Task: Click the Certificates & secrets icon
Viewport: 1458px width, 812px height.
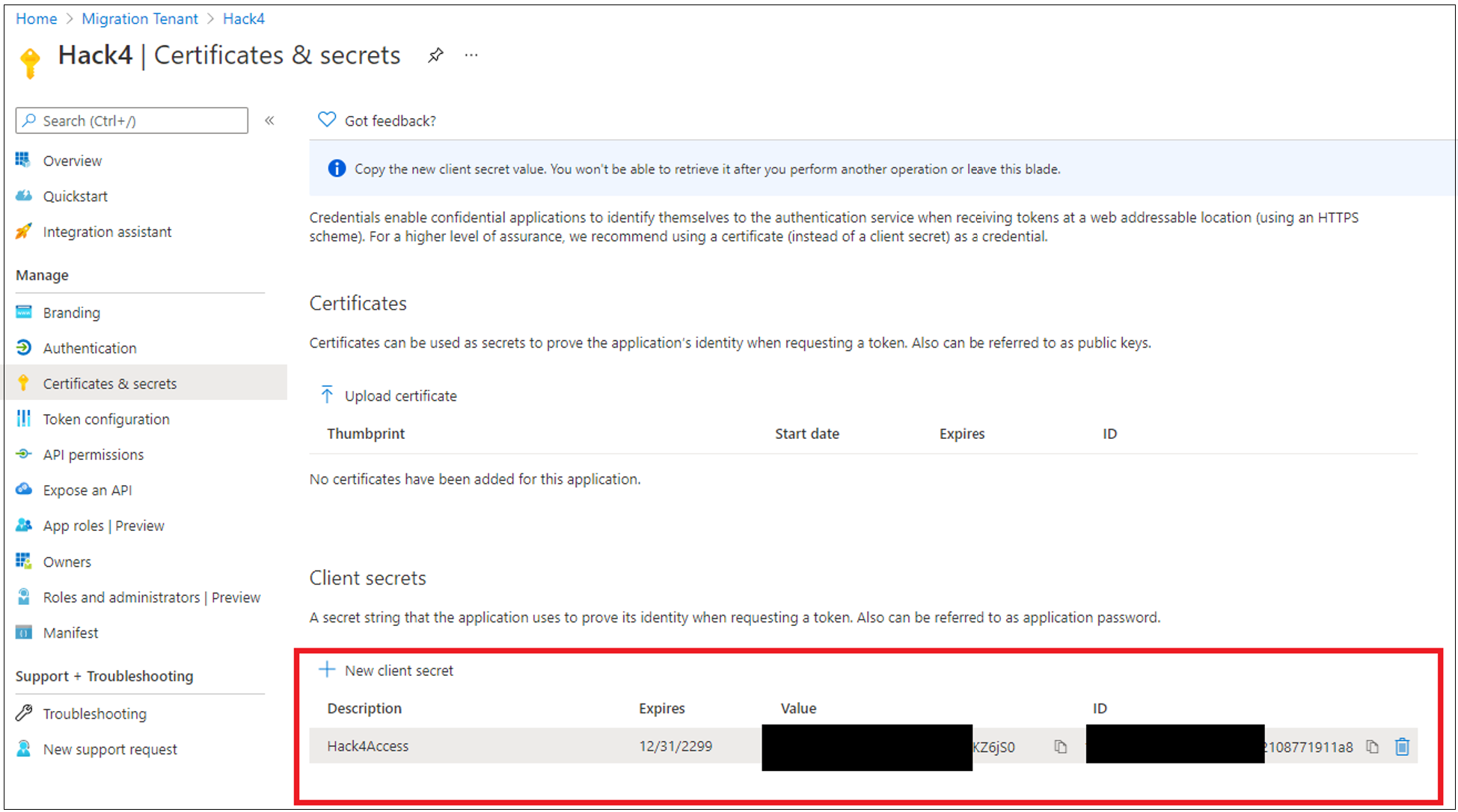Action: coord(22,383)
